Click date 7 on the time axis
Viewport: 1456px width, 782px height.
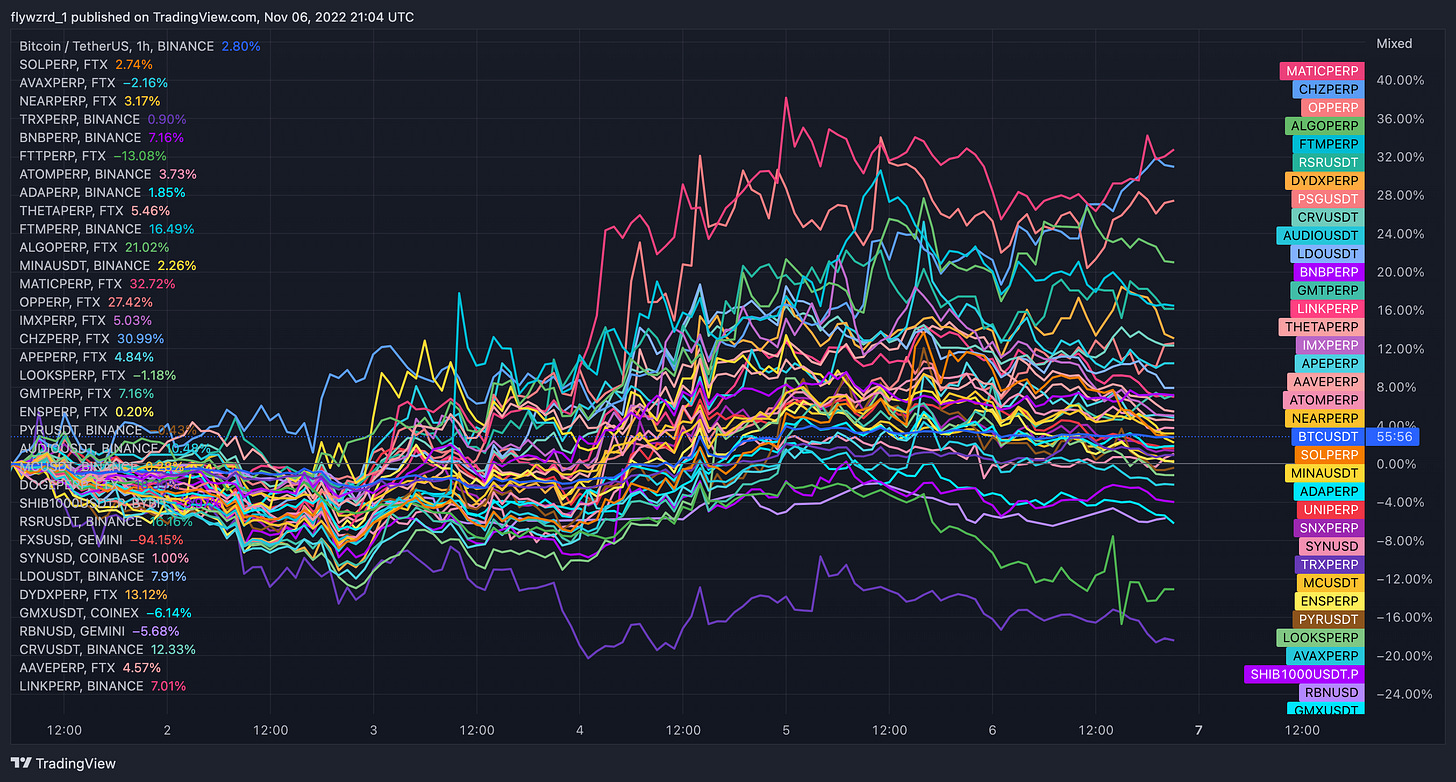click(x=1199, y=730)
